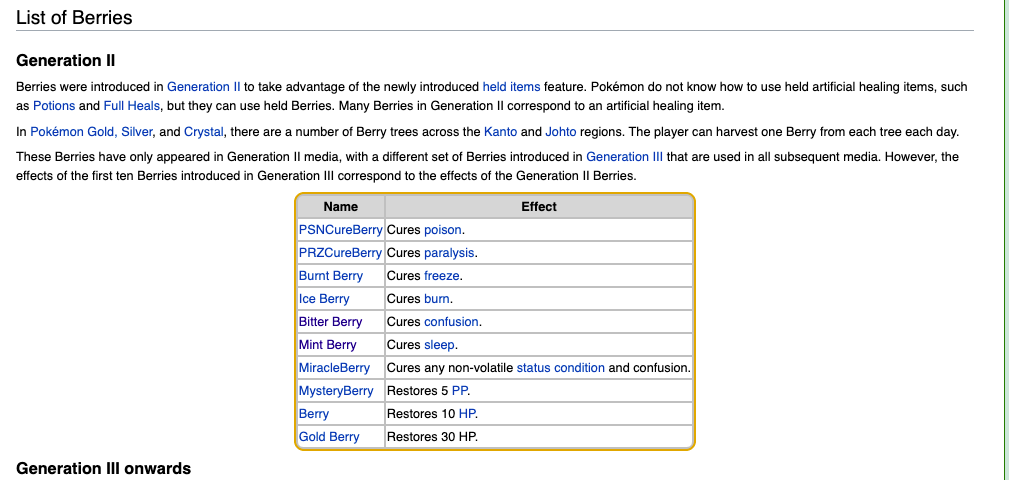This screenshot has height=480, width=1009.
Task: Click the paralysis effect link
Action: point(449,253)
